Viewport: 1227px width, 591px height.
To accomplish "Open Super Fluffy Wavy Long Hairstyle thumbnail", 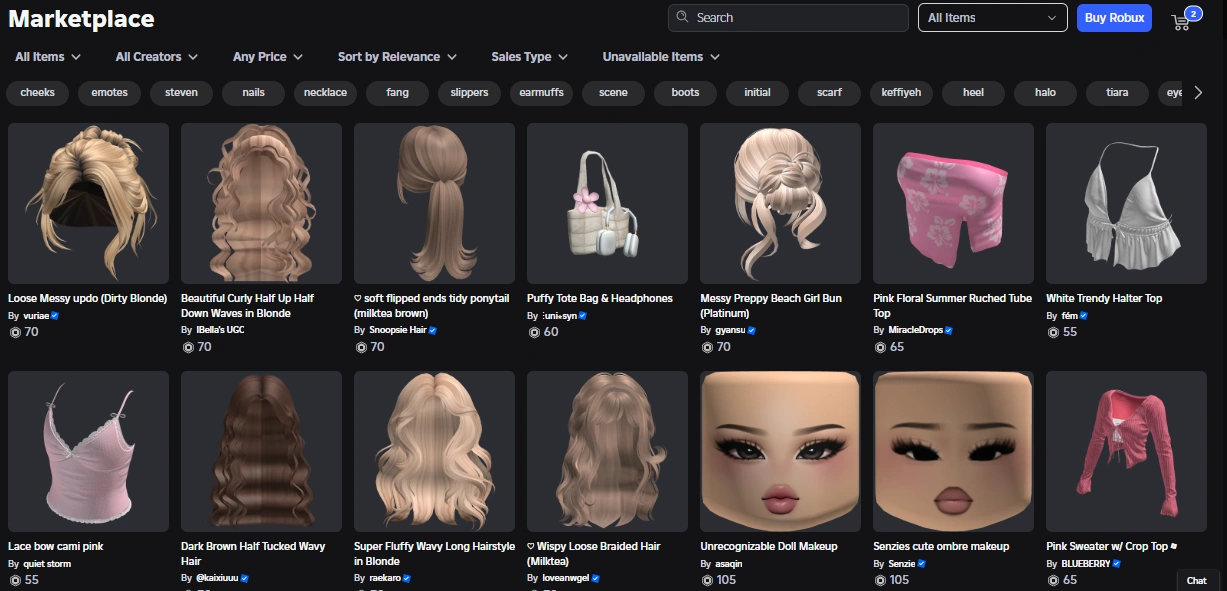I will (x=434, y=452).
